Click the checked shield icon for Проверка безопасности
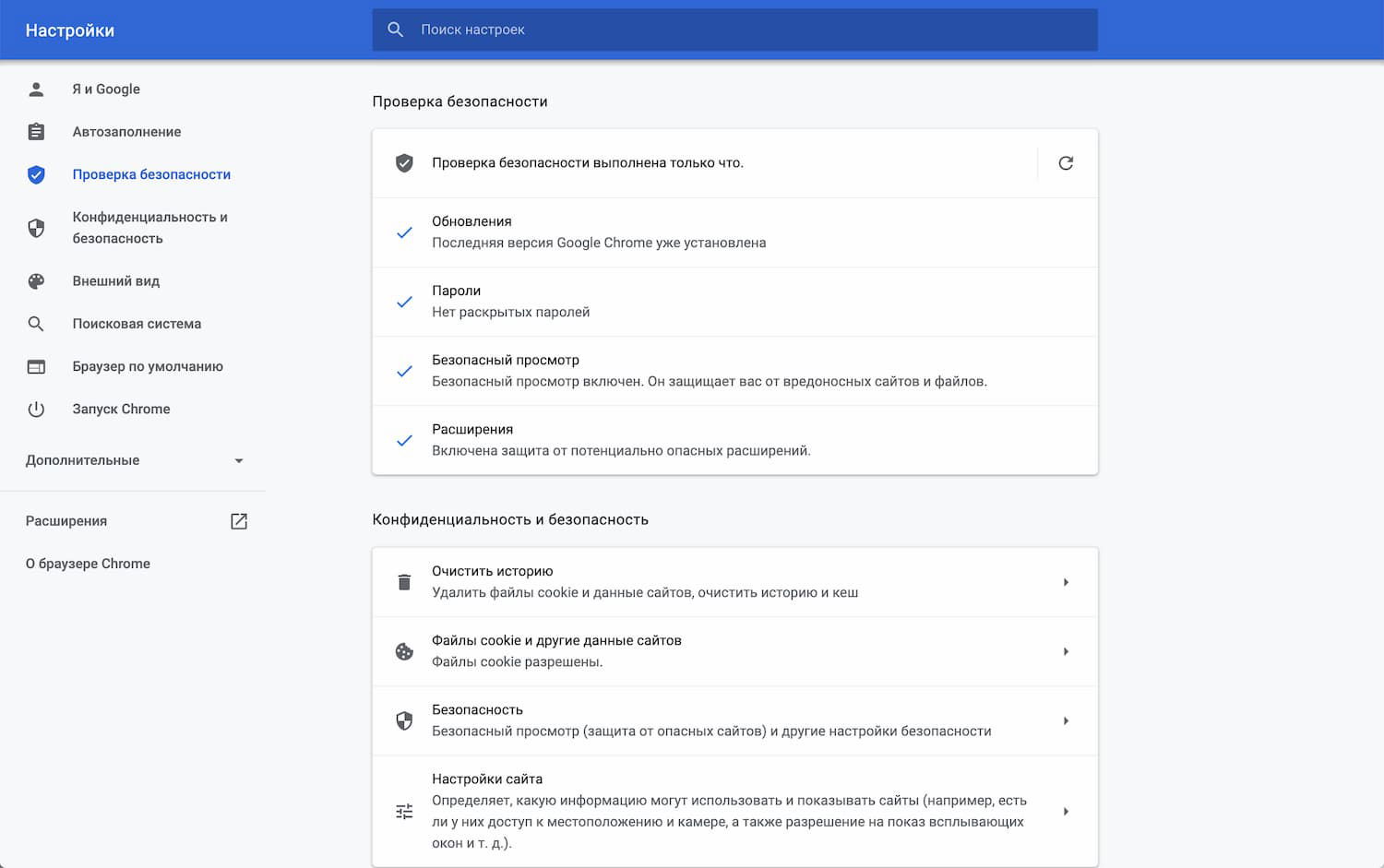 coord(36,173)
